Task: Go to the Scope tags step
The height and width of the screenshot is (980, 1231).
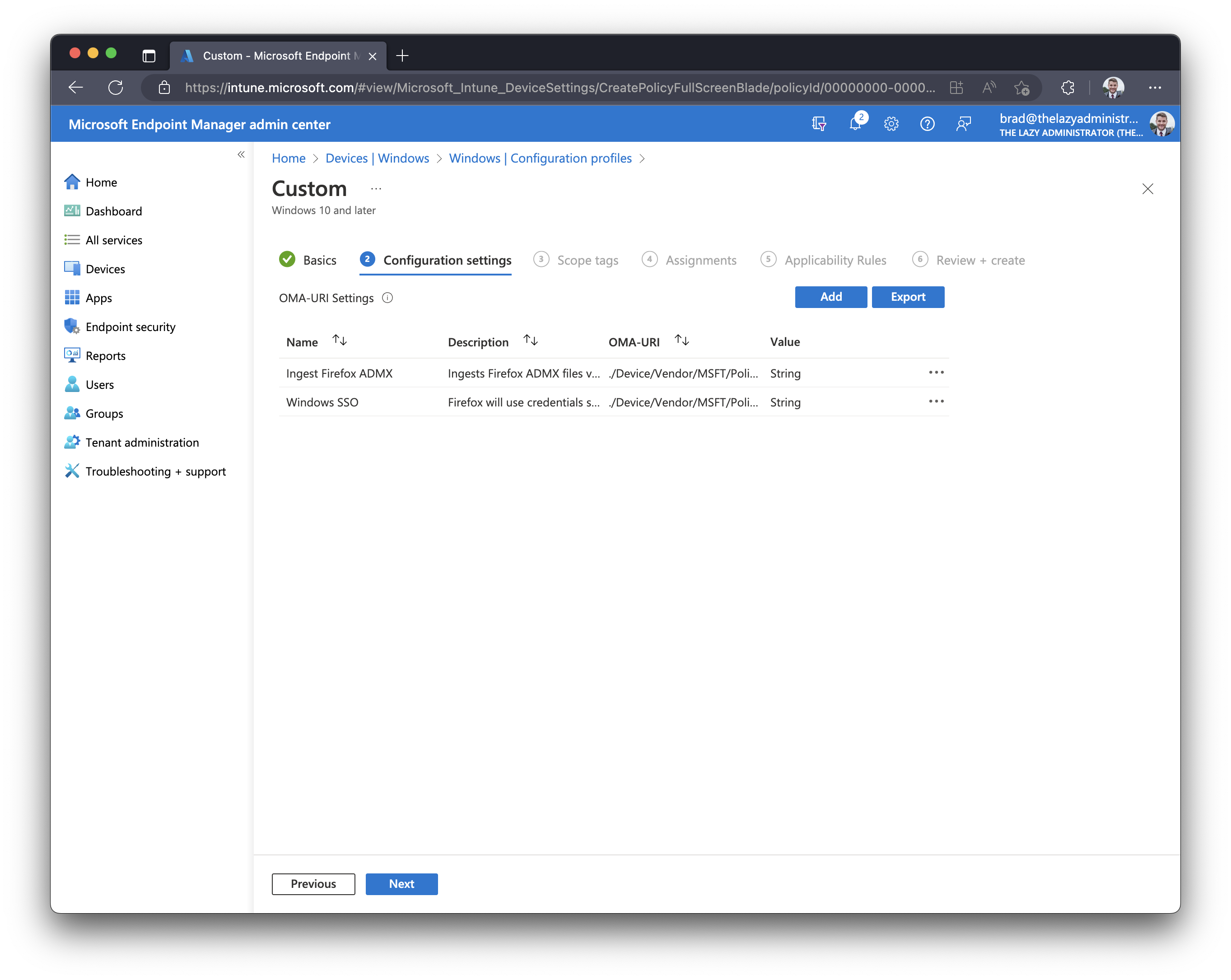Action: click(x=575, y=260)
